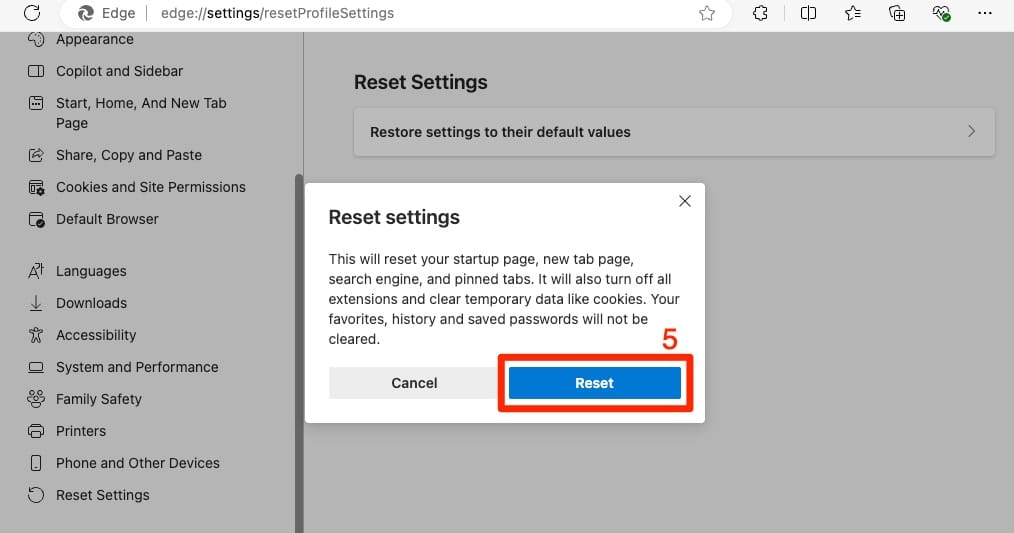Expand Restore settings to their default values
The image size is (1014, 533).
[x=674, y=132]
